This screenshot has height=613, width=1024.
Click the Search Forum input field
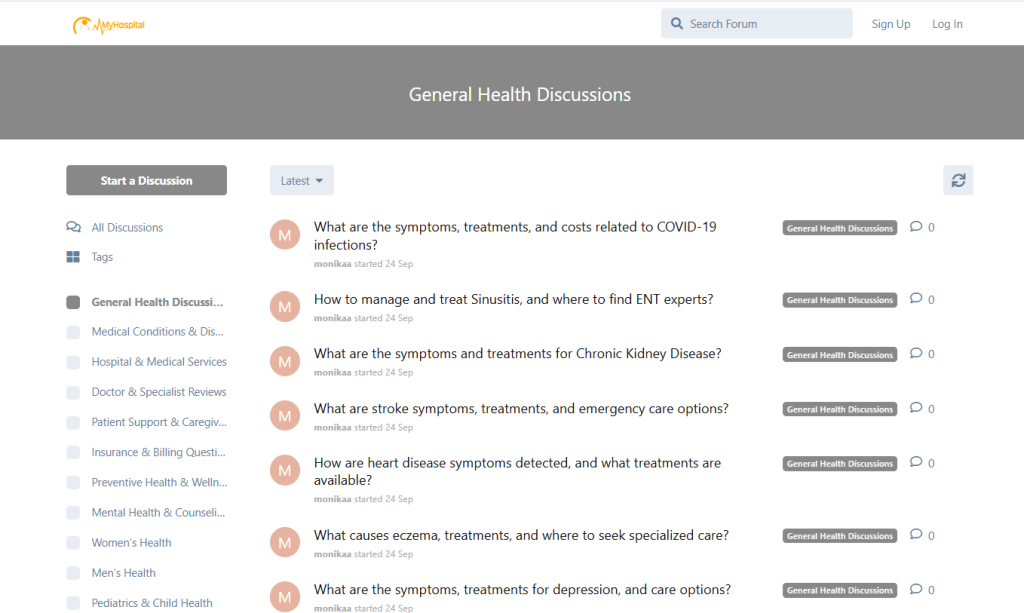(x=765, y=24)
